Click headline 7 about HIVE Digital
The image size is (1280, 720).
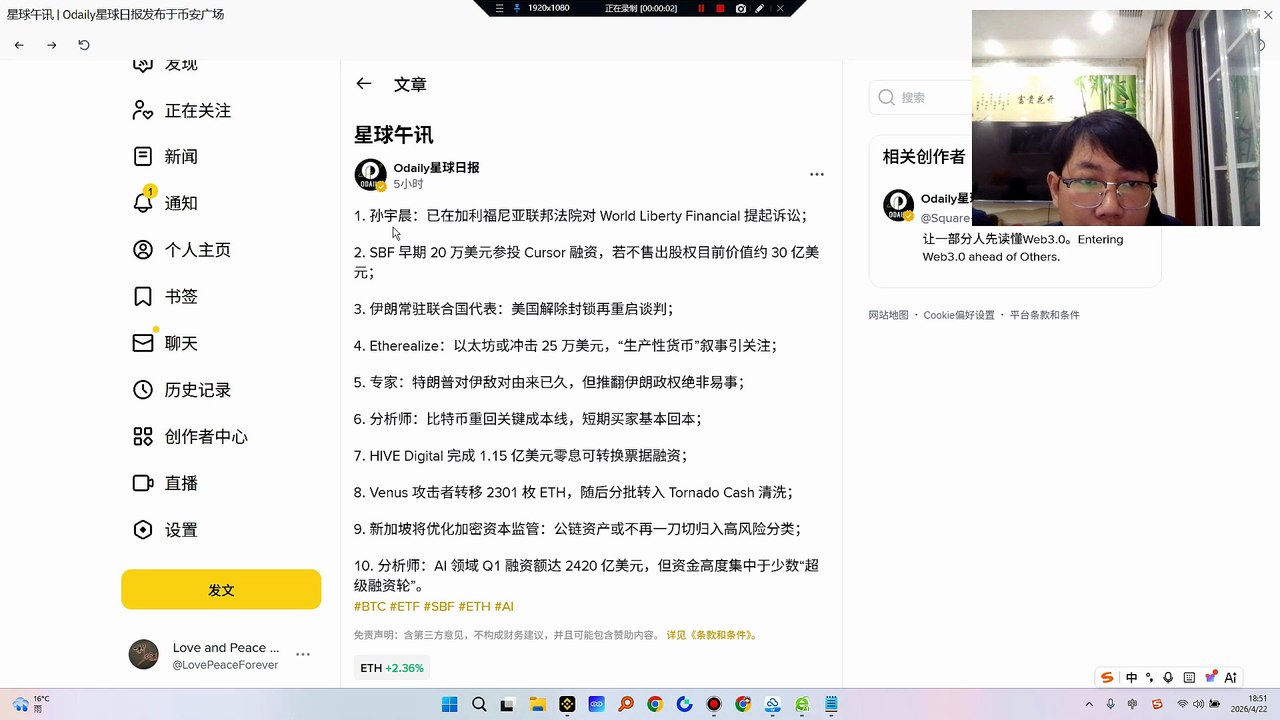pos(520,456)
